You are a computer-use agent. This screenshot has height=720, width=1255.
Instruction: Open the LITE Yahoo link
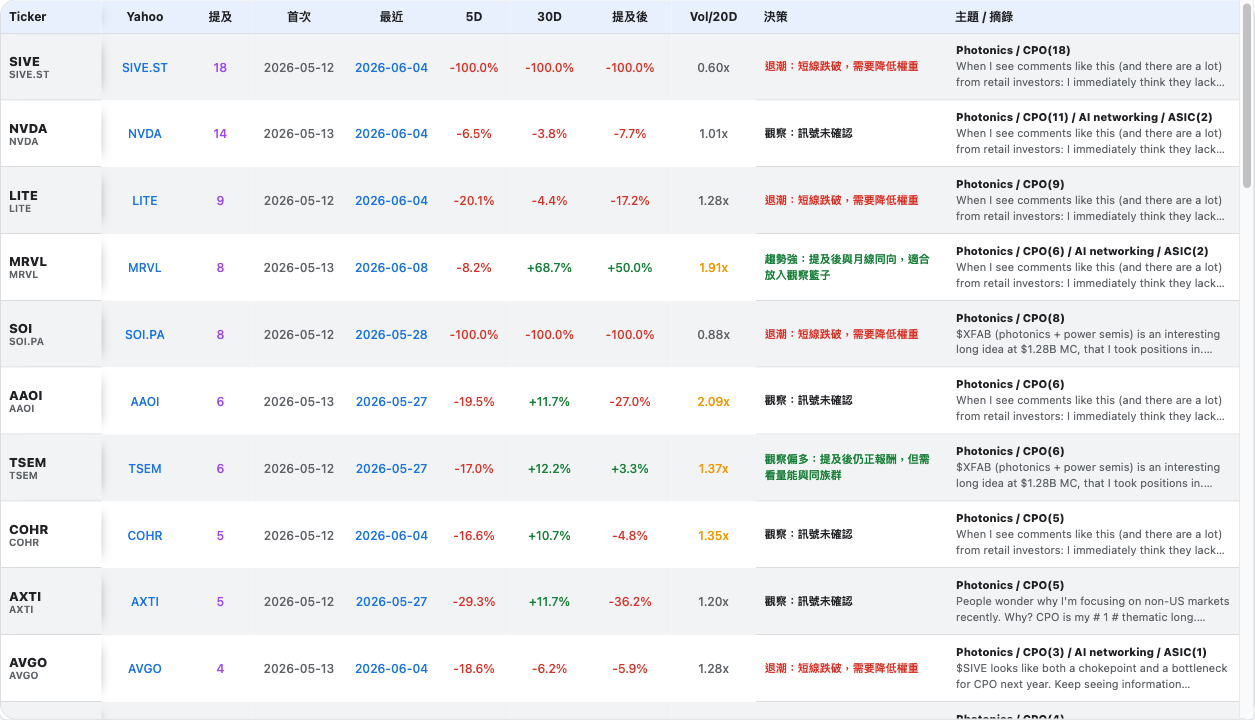(x=145, y=201)
